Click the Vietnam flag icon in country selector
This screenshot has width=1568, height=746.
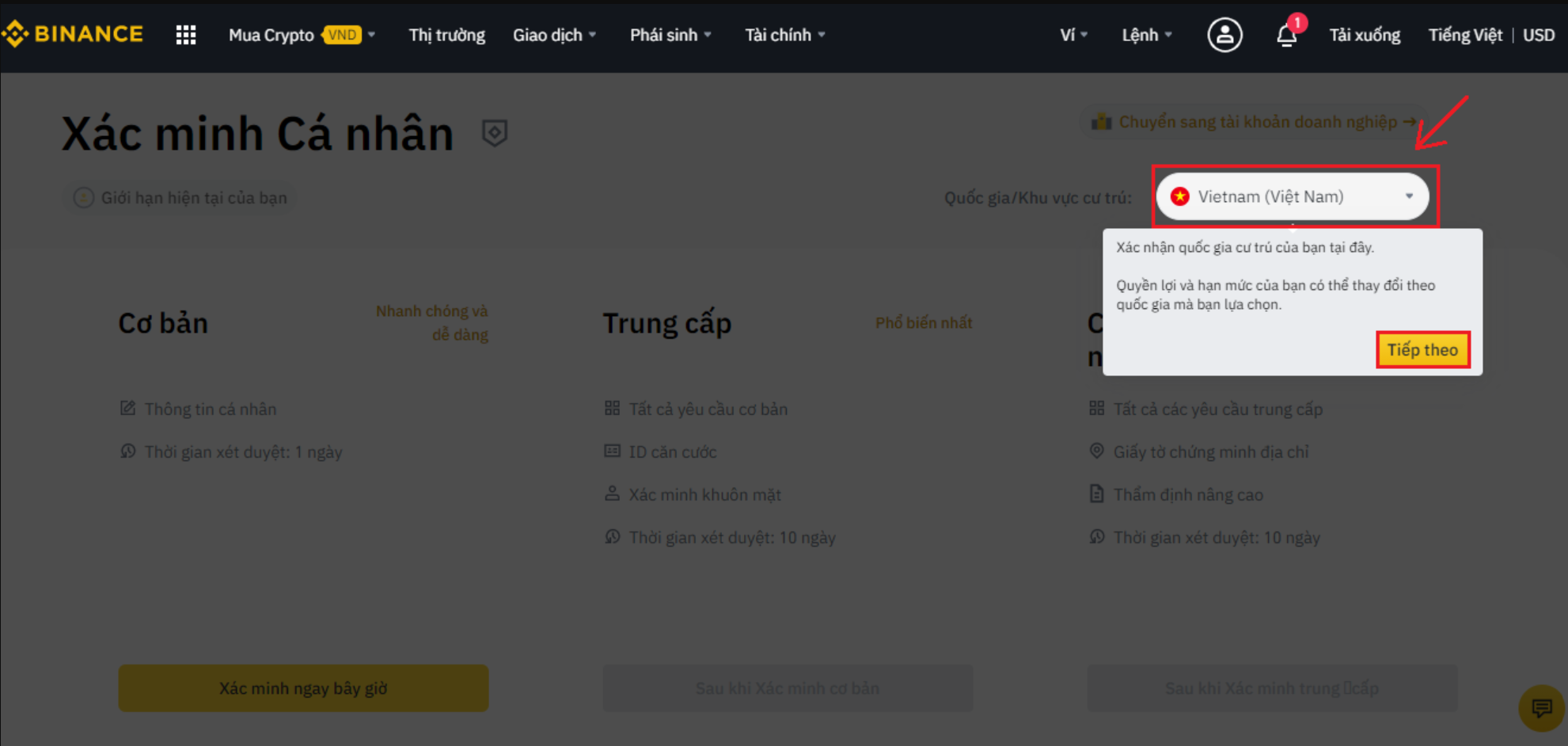coord(1180,196)
